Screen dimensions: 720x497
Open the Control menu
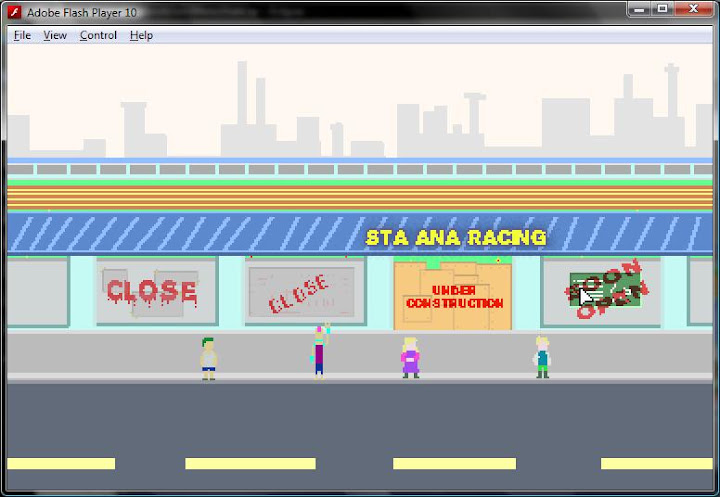coord(98,35)
